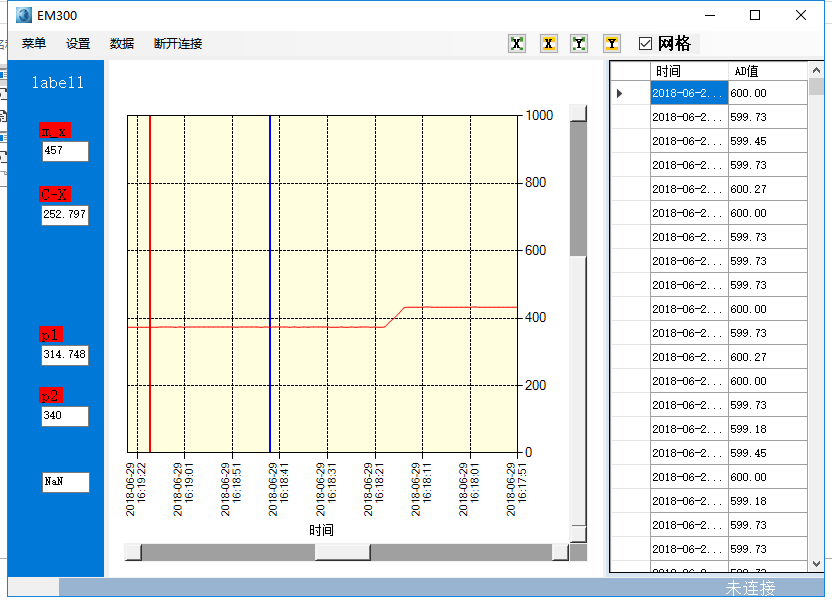
Task: Click the chart horizontal scrollbar thumb
Action: click(342, 552)
